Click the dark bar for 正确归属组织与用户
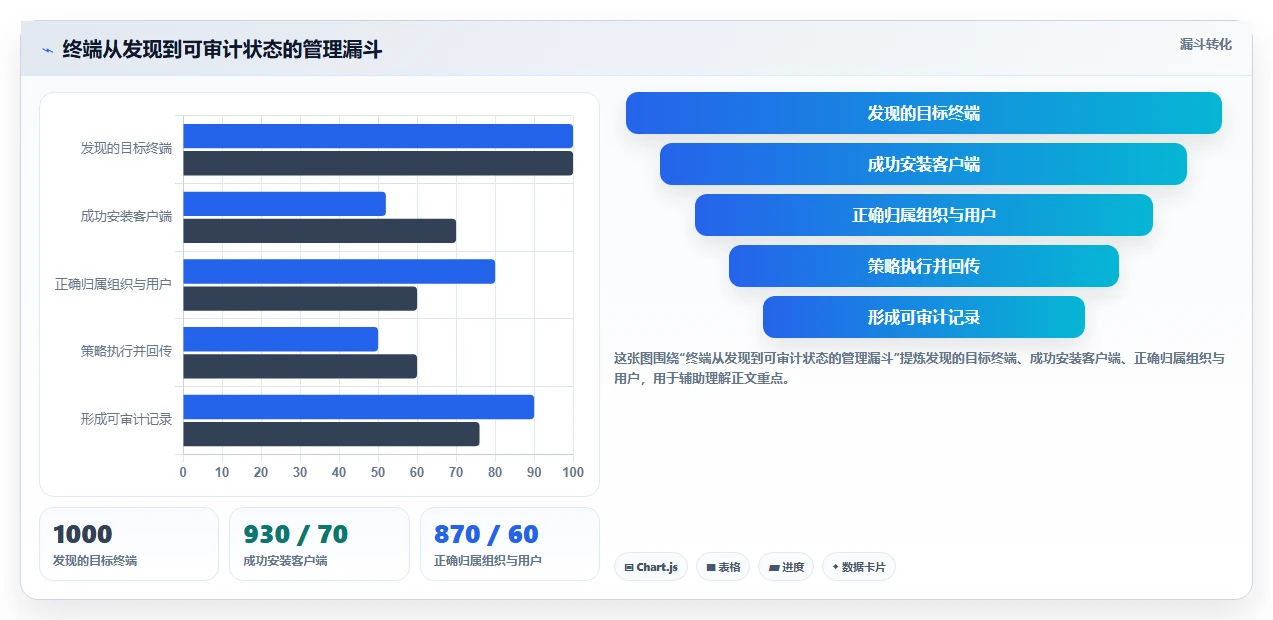The height and width of the screenshot is (620, 1273). click(300, 298)
